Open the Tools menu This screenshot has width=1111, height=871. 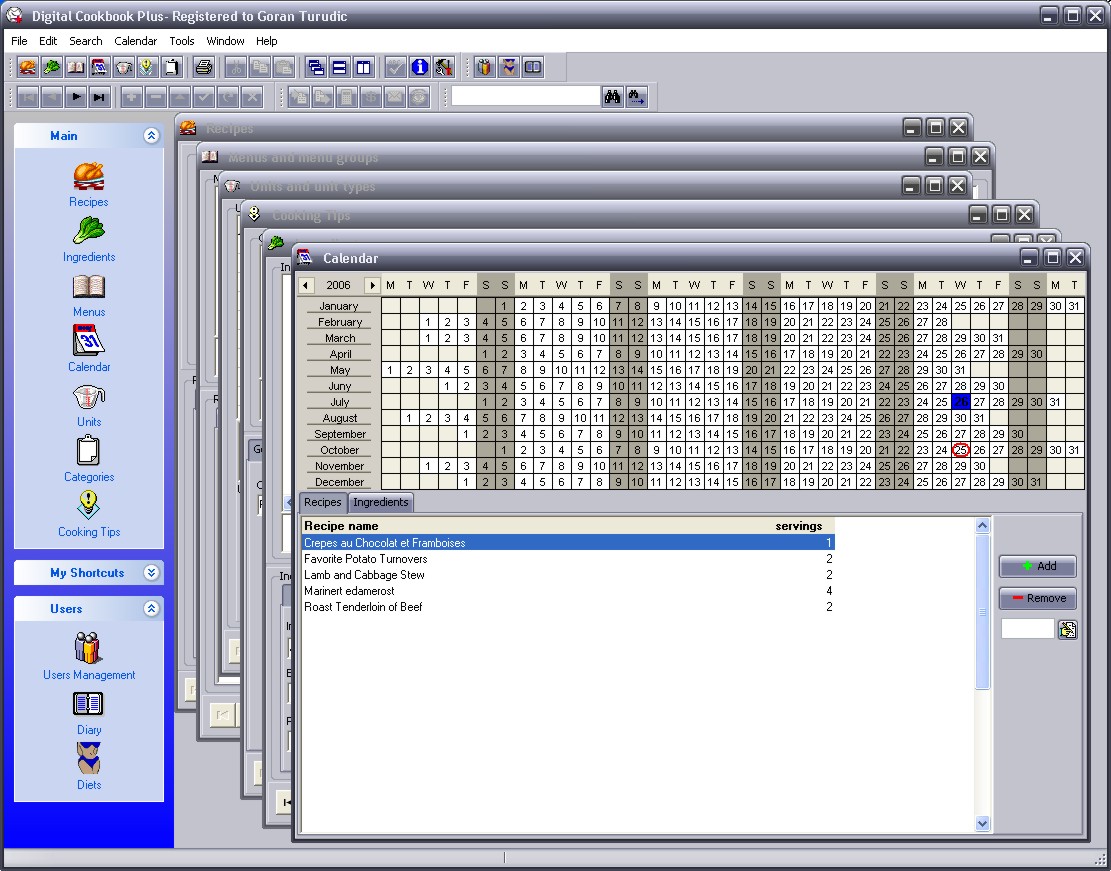tap(181, 41)
